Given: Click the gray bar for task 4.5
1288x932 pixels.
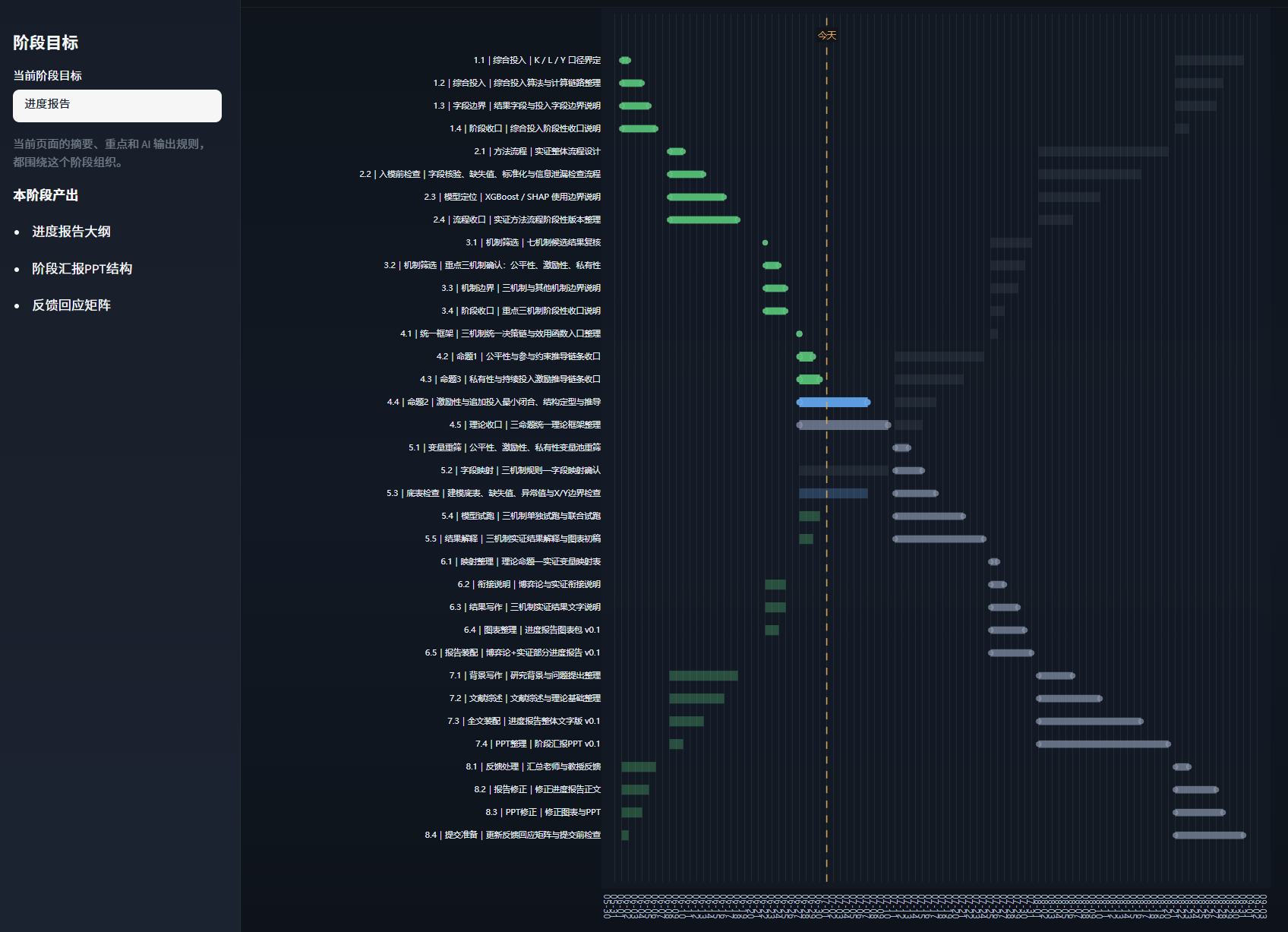Looking at the screenshot, I should pos(844,425).
